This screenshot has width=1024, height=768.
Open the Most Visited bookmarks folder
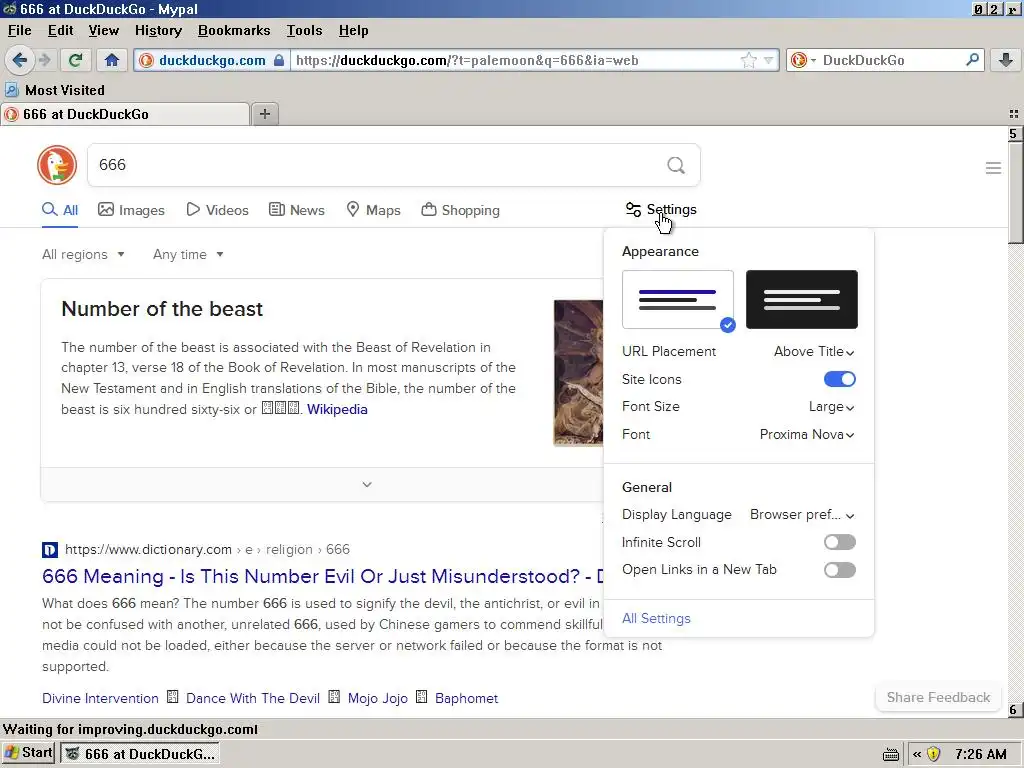click(56, 90)
